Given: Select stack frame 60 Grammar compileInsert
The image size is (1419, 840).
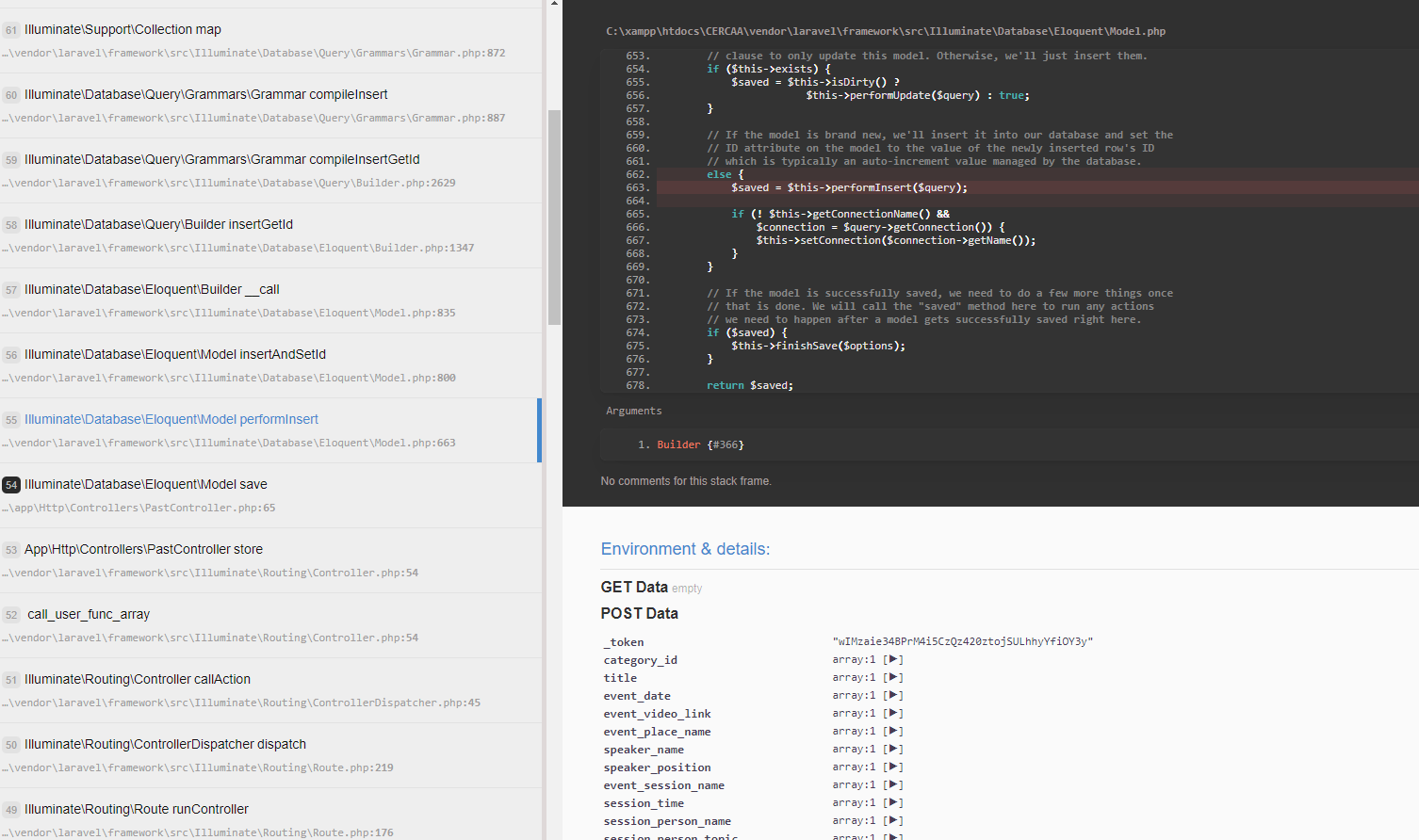Looking at the screenshot, I should pyautogui.click(x=270, y=105).
